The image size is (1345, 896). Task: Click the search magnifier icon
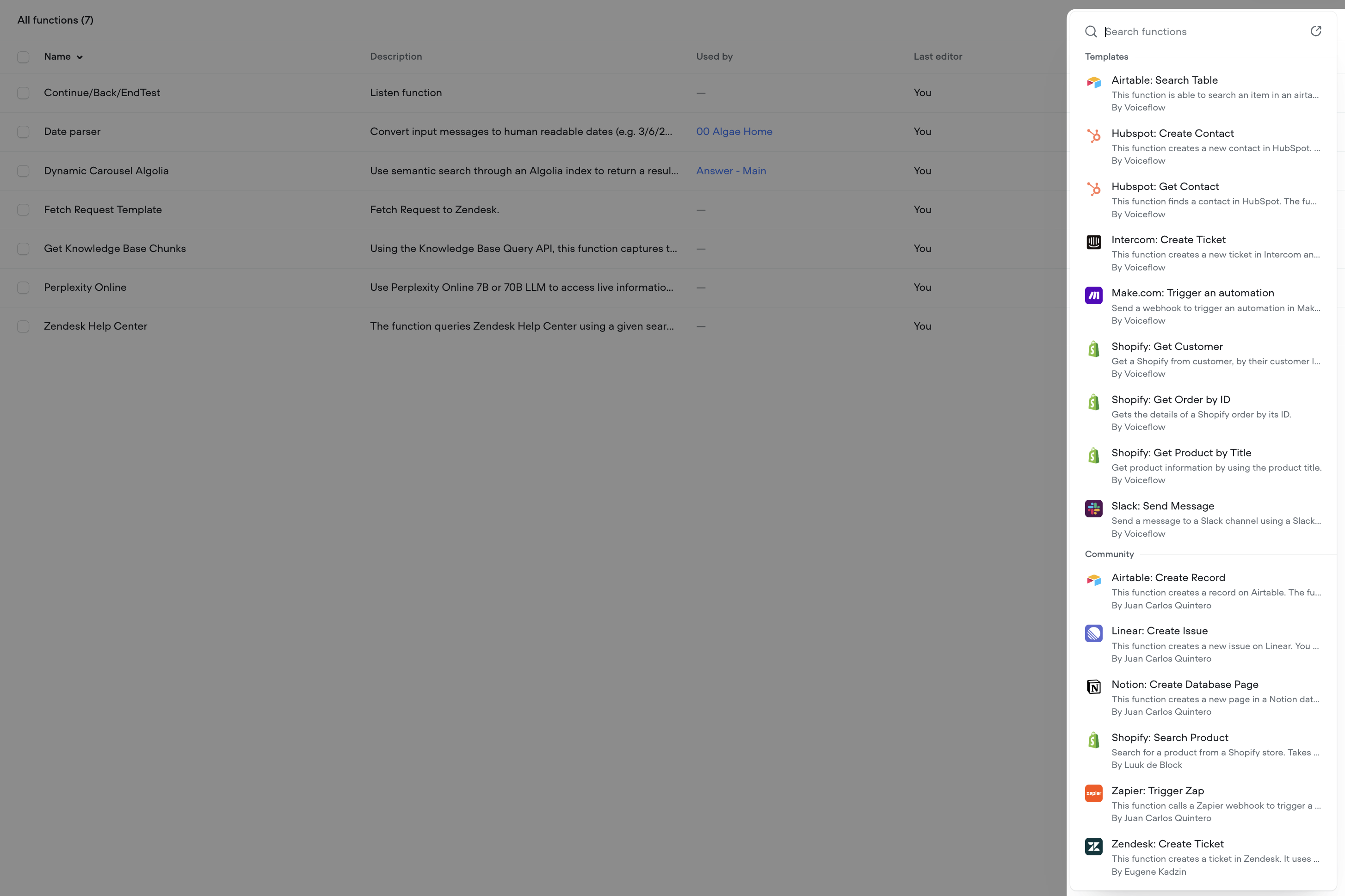pyautogui.click(x=1091, y=32)
